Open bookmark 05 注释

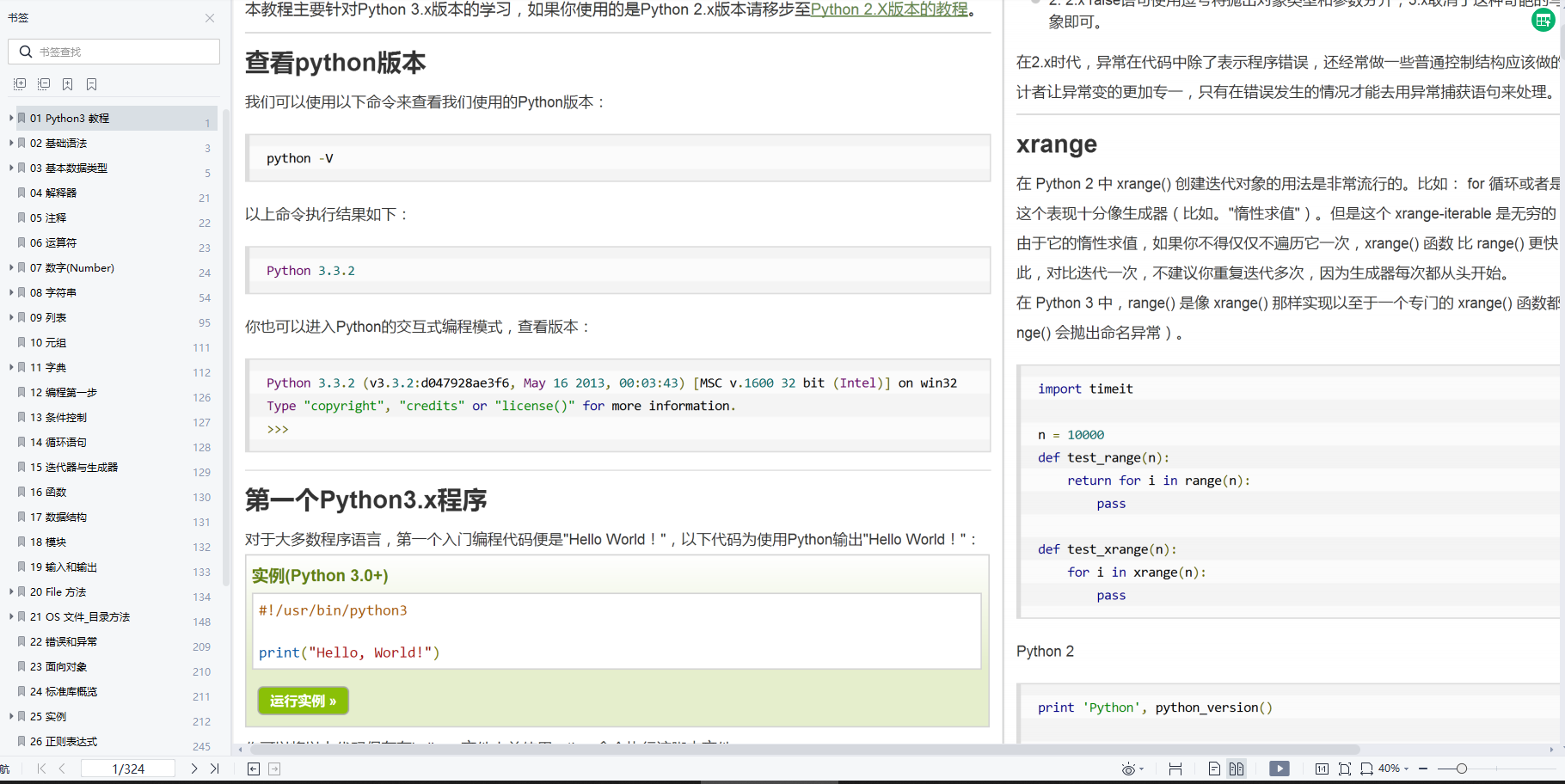coord(48,217)
